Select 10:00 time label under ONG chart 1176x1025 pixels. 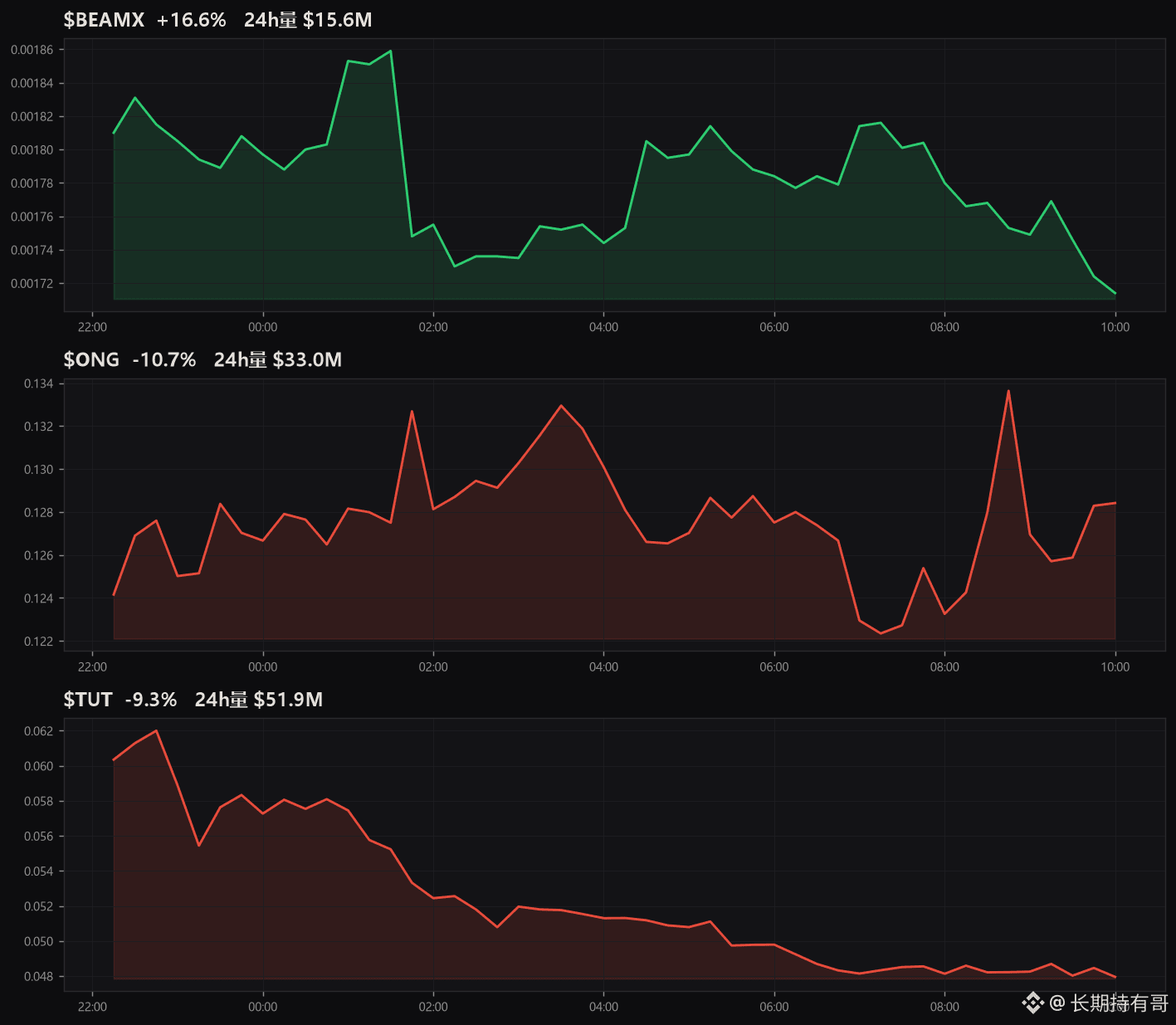coord(1115,667)
